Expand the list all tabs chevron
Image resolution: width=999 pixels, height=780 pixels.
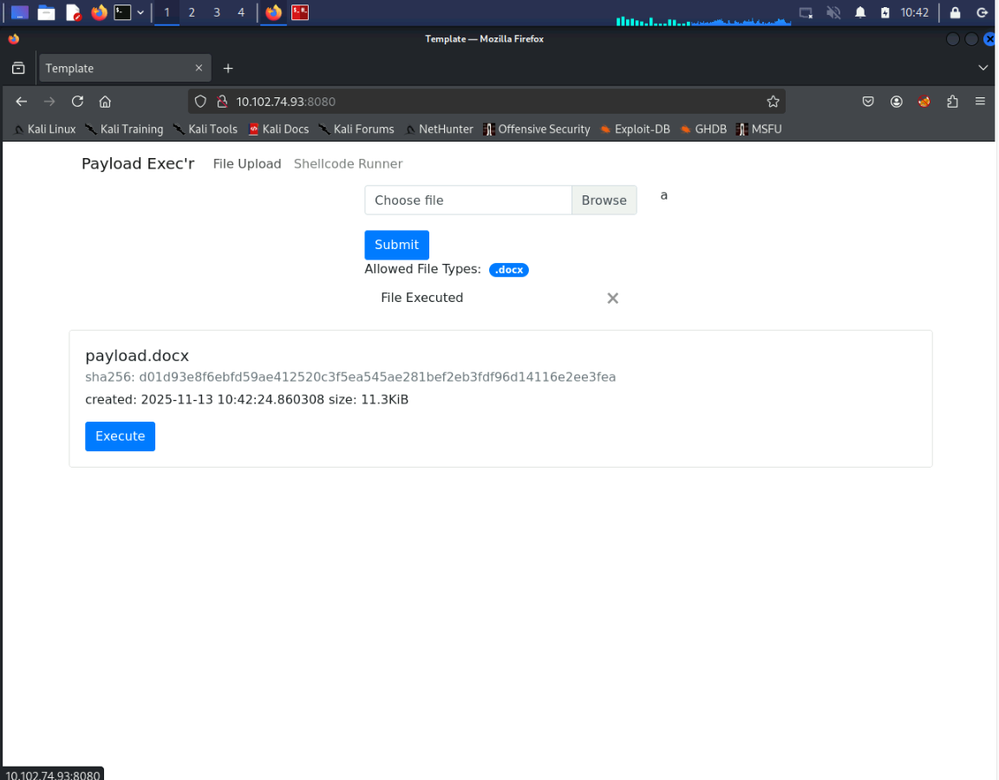(x=983, y=68)
